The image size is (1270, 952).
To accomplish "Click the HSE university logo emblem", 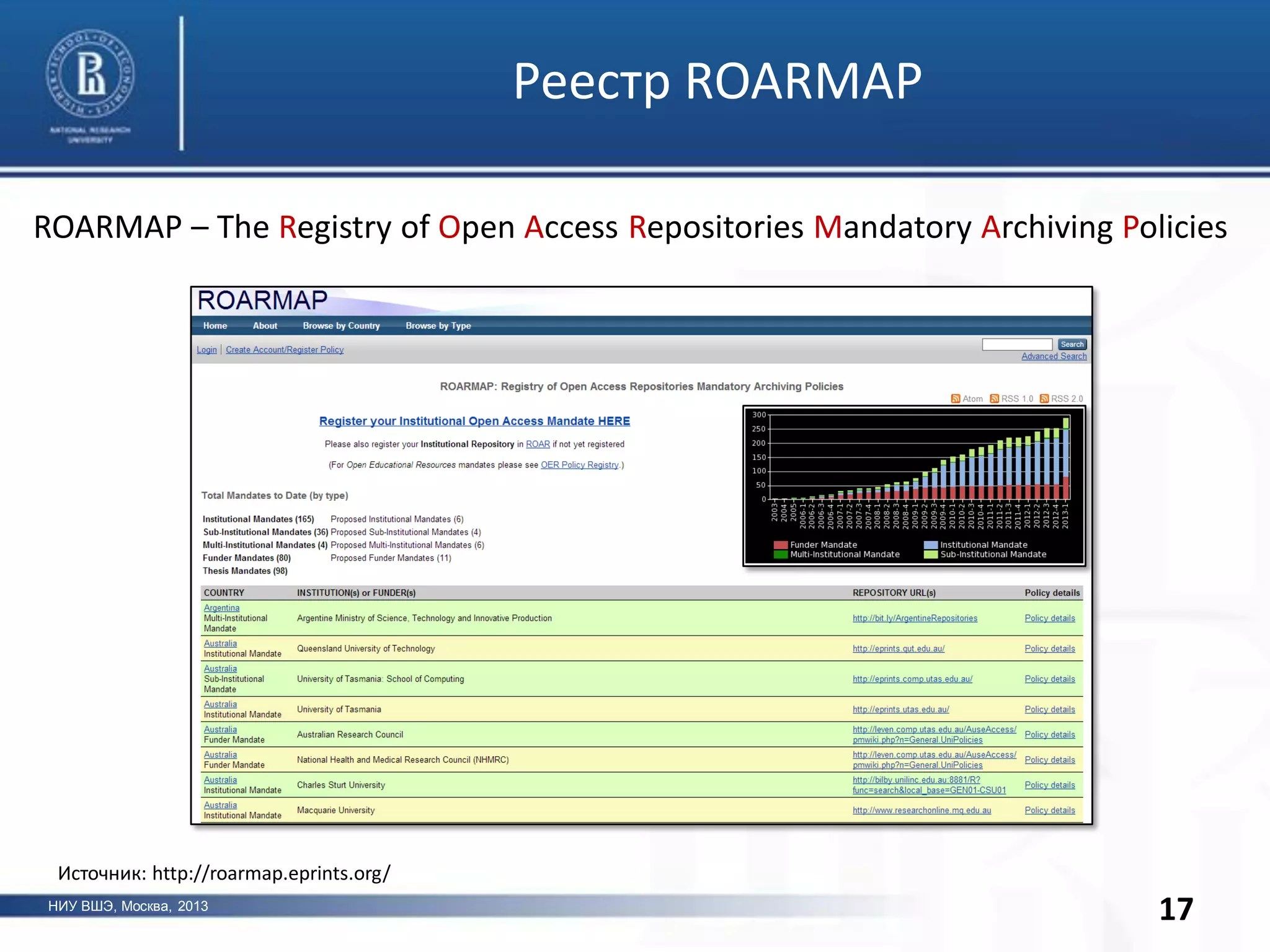I will [90, 74].
